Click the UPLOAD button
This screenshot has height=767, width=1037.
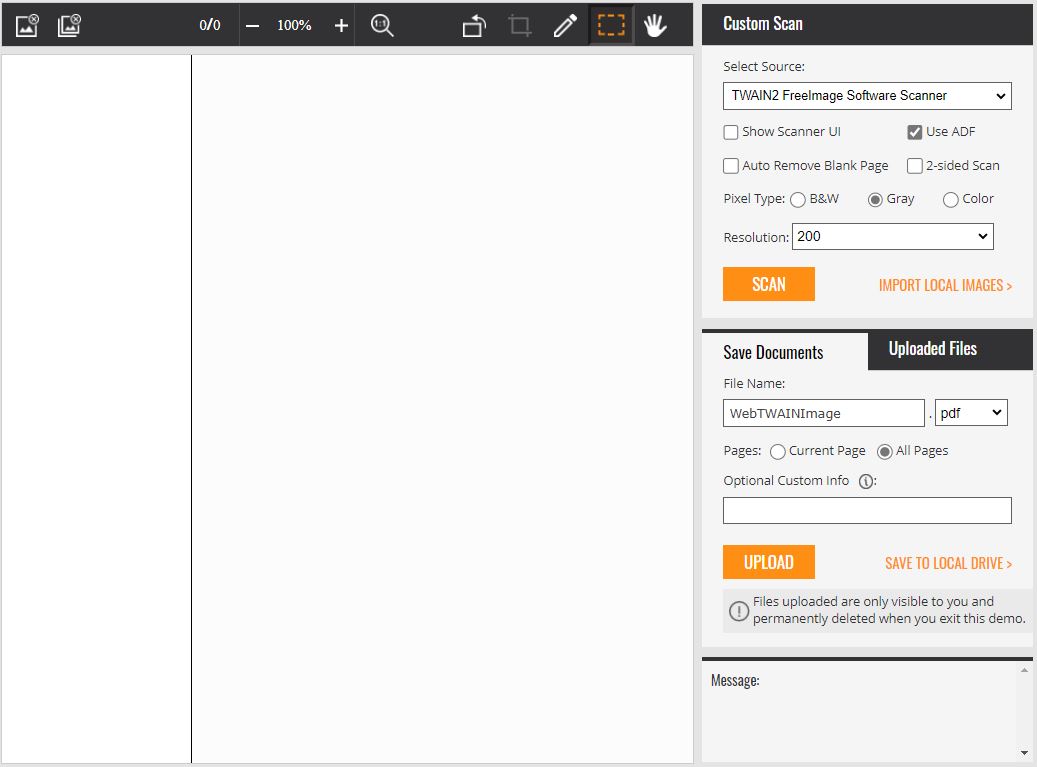click(x=768, y=561)
